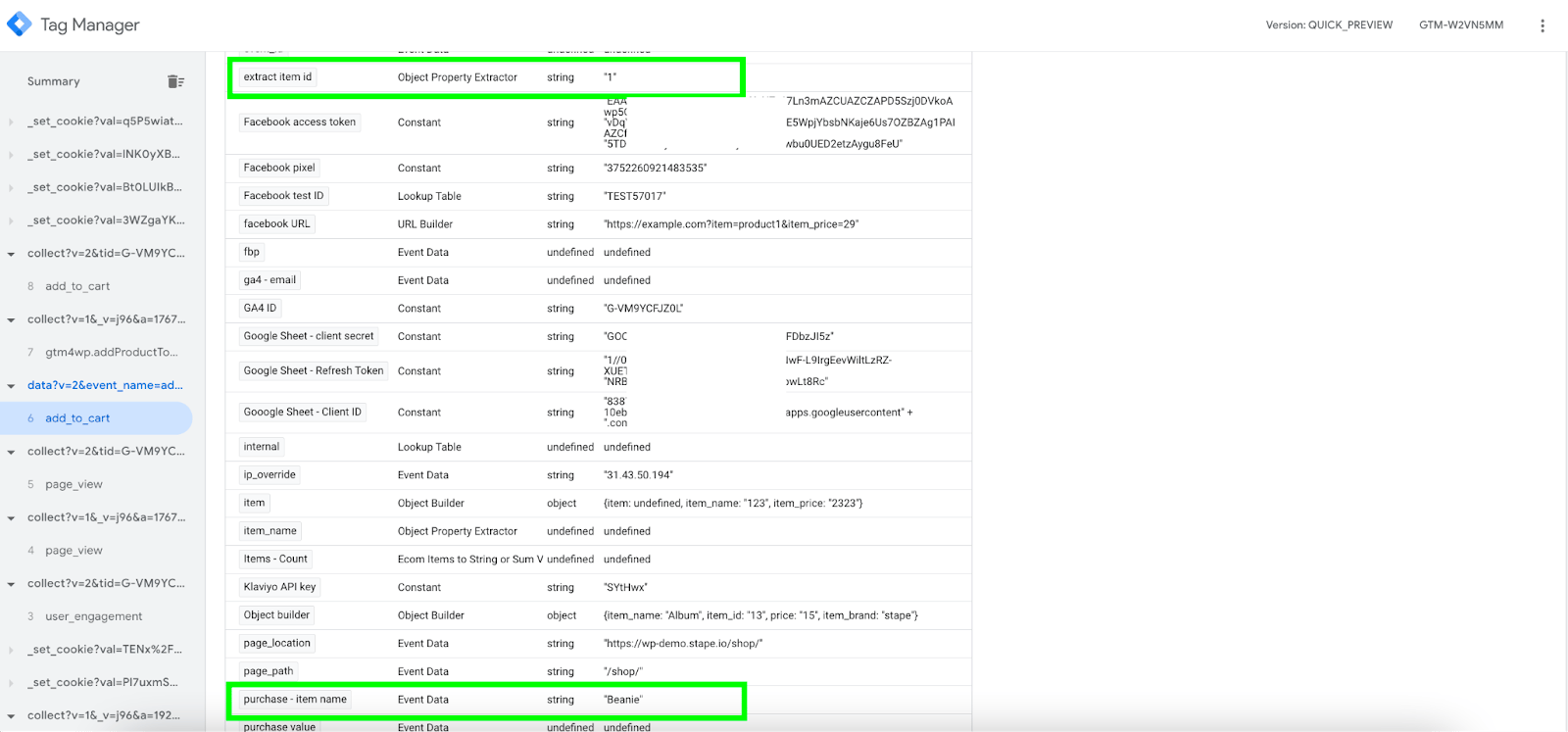Click the page_path value "/shop/"
1568x732 pixels.
tap(623, 672)
